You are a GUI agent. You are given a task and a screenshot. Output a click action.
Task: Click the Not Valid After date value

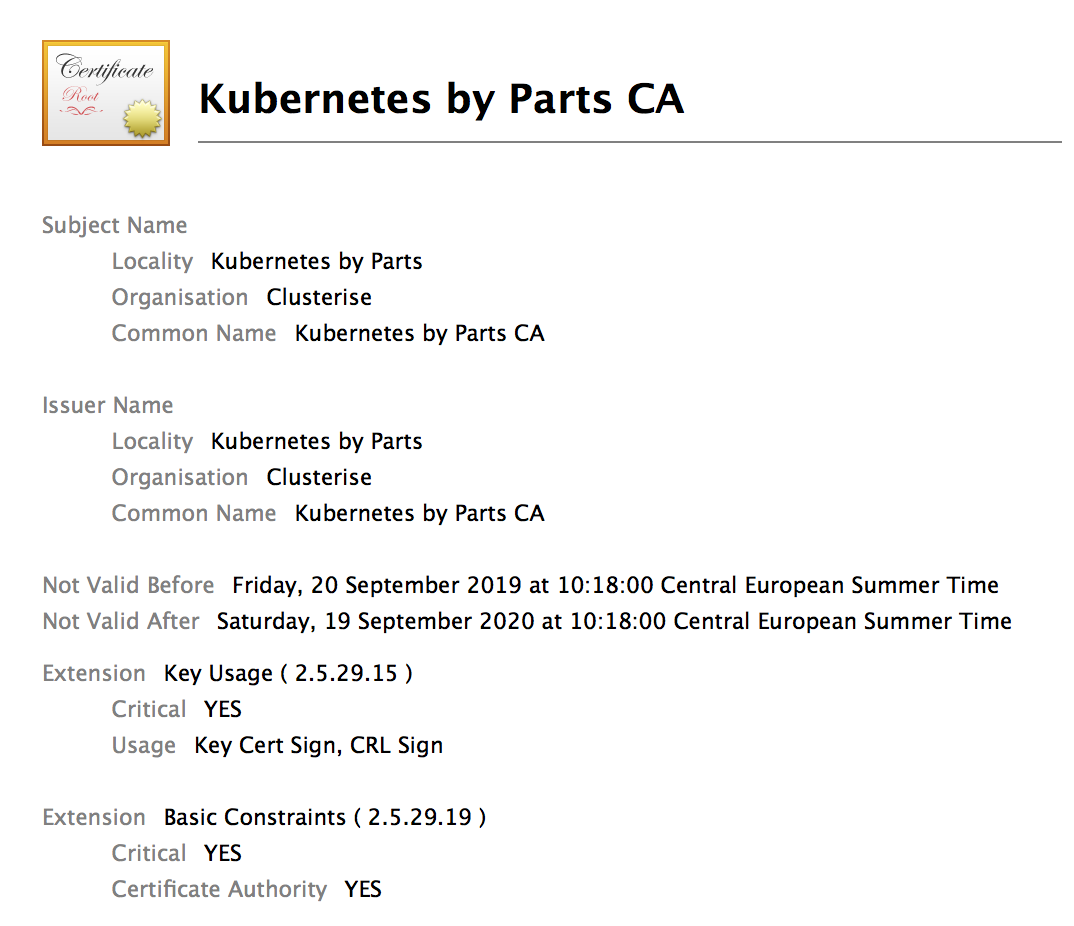[x=614, y=621]
